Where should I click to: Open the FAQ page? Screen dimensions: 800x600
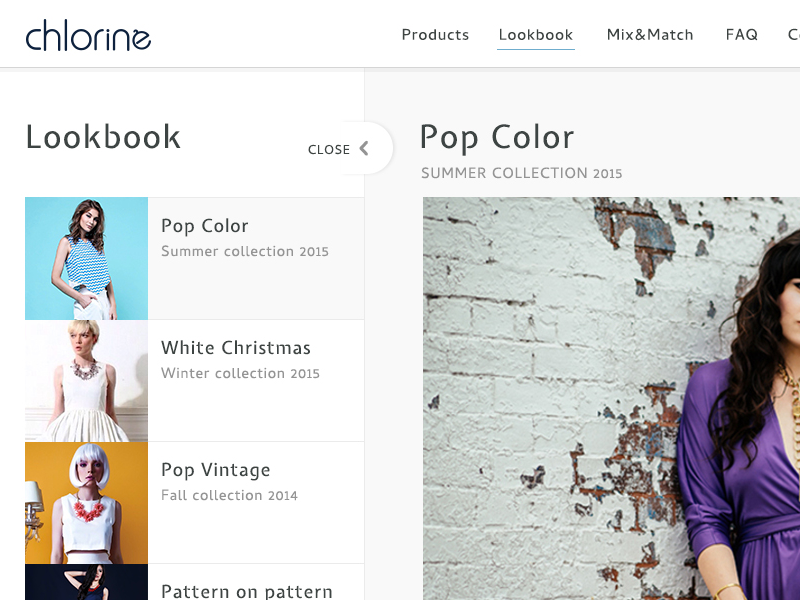[x=742, y=35]
